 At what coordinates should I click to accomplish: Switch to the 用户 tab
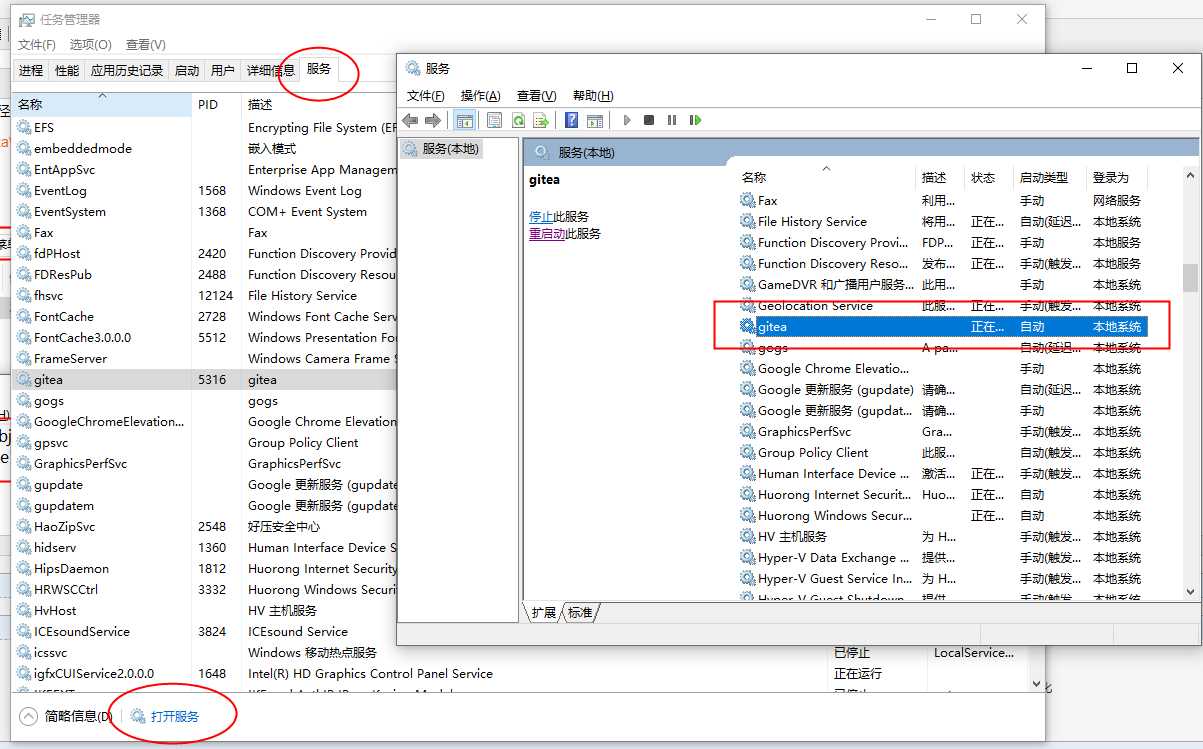coord(223,70)
